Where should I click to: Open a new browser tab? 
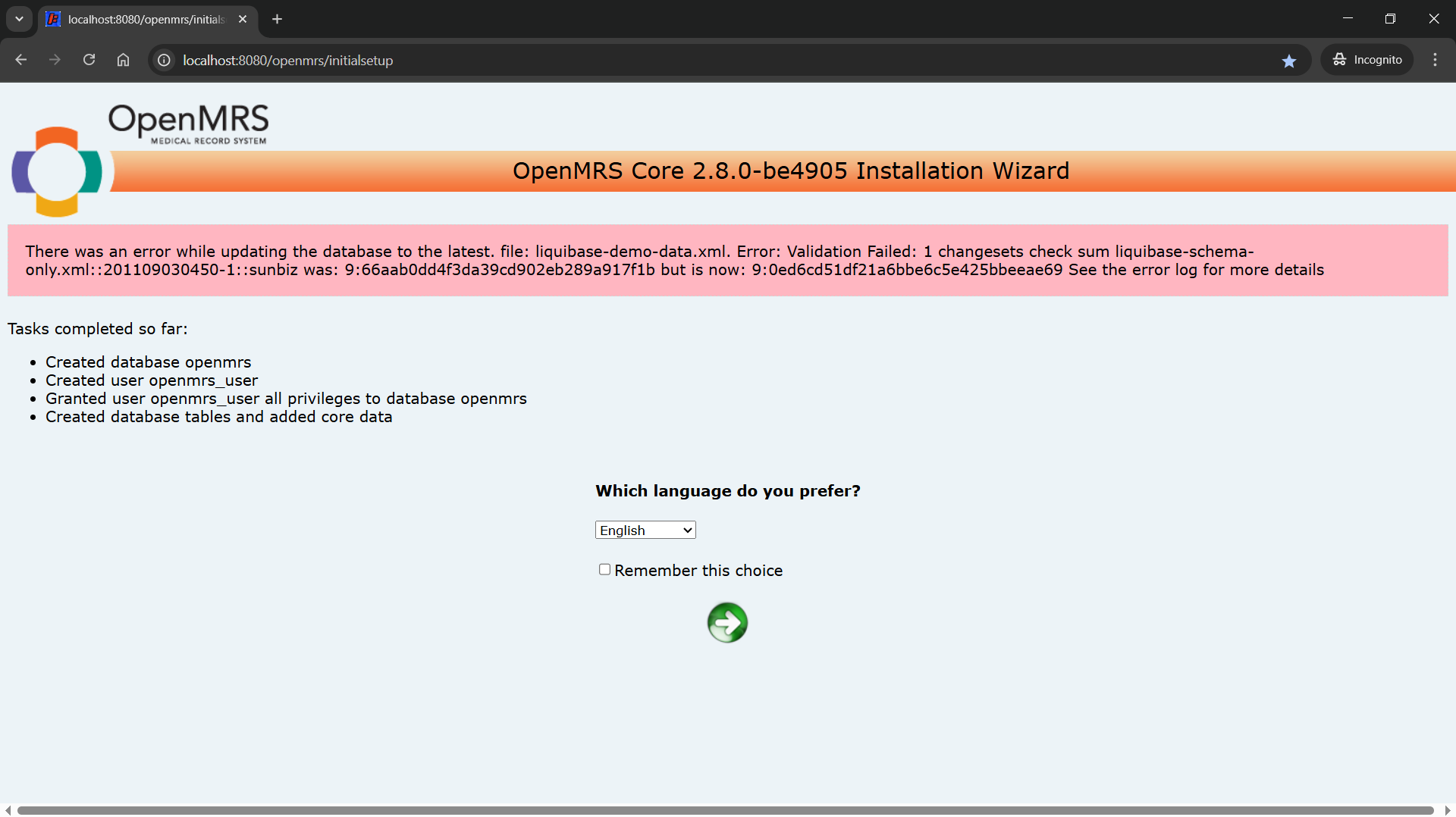[278, 19]
